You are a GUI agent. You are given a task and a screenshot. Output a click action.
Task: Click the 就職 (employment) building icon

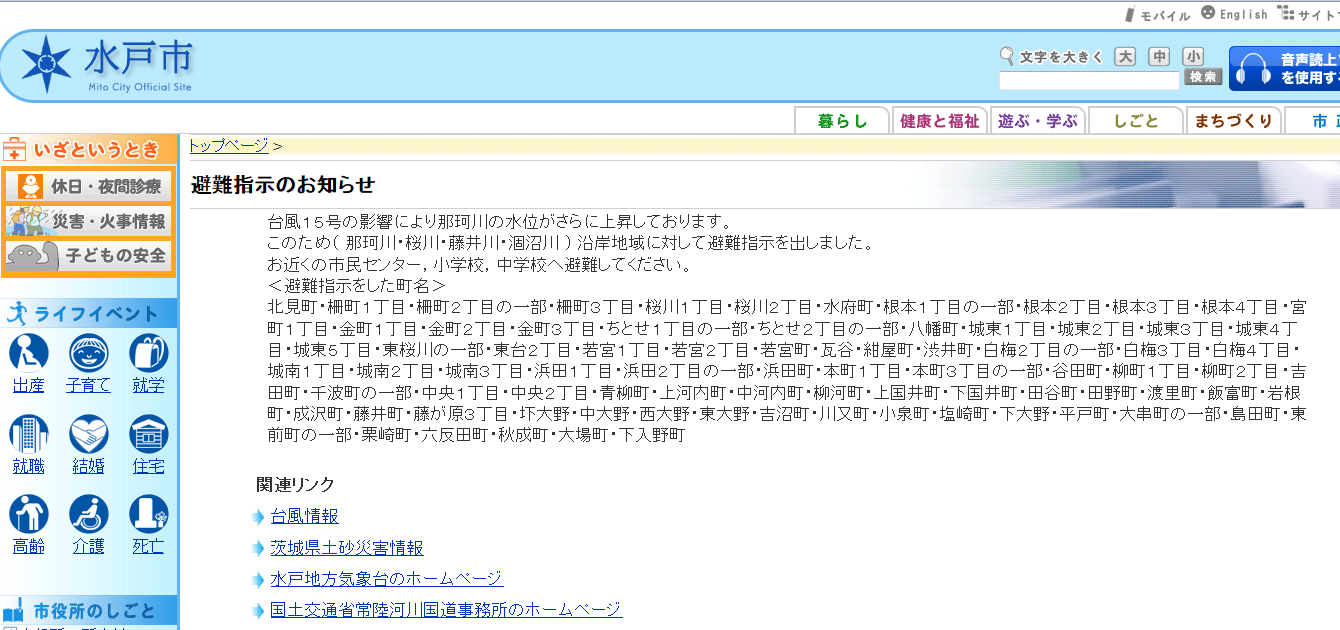(29, 435)
